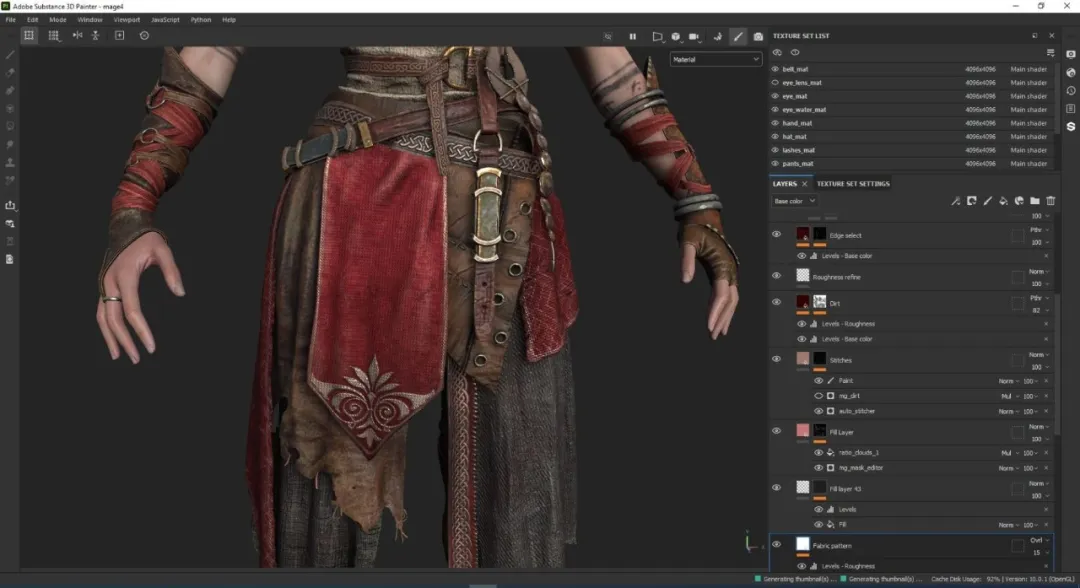Click the video camera settings icon in toolbar
The height and width of the screenshot is (588, 1080).
(x=694, y=36)
